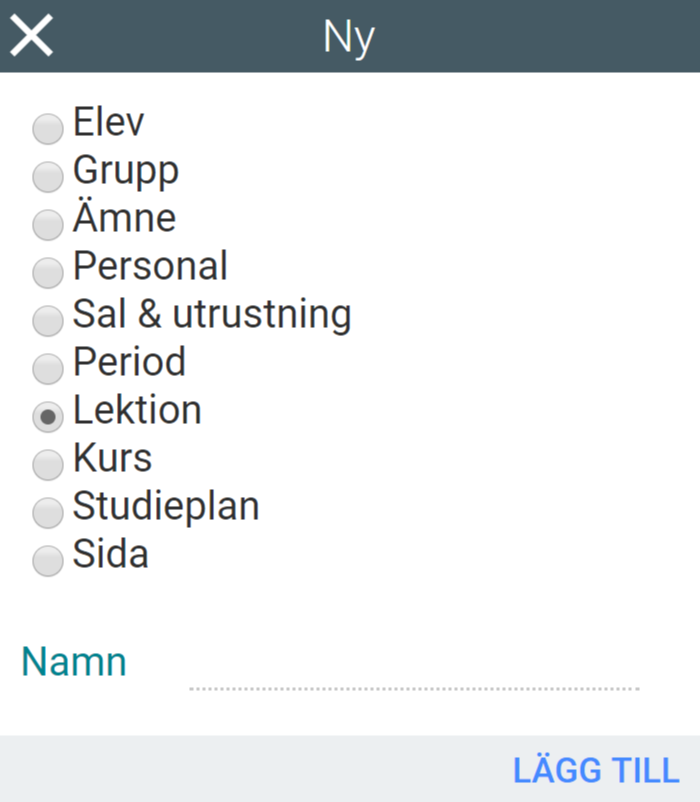The image size is (700, 802).
Task: Choose the Sida radio button
Action: pyautogui.click(x=47, y=561)
